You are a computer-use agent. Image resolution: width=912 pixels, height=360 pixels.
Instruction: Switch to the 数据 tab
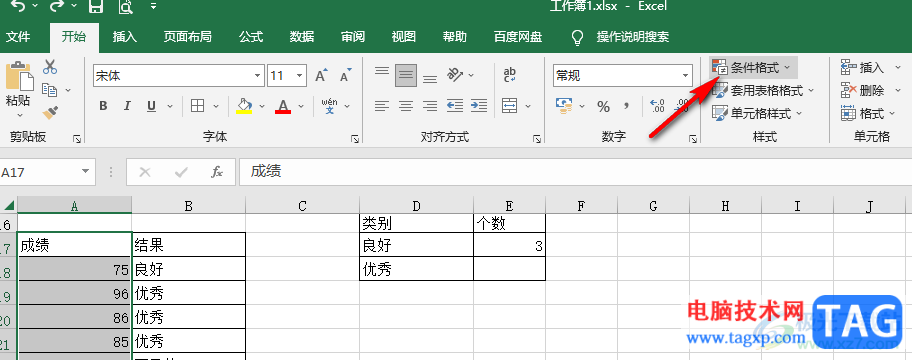(302, 37)
